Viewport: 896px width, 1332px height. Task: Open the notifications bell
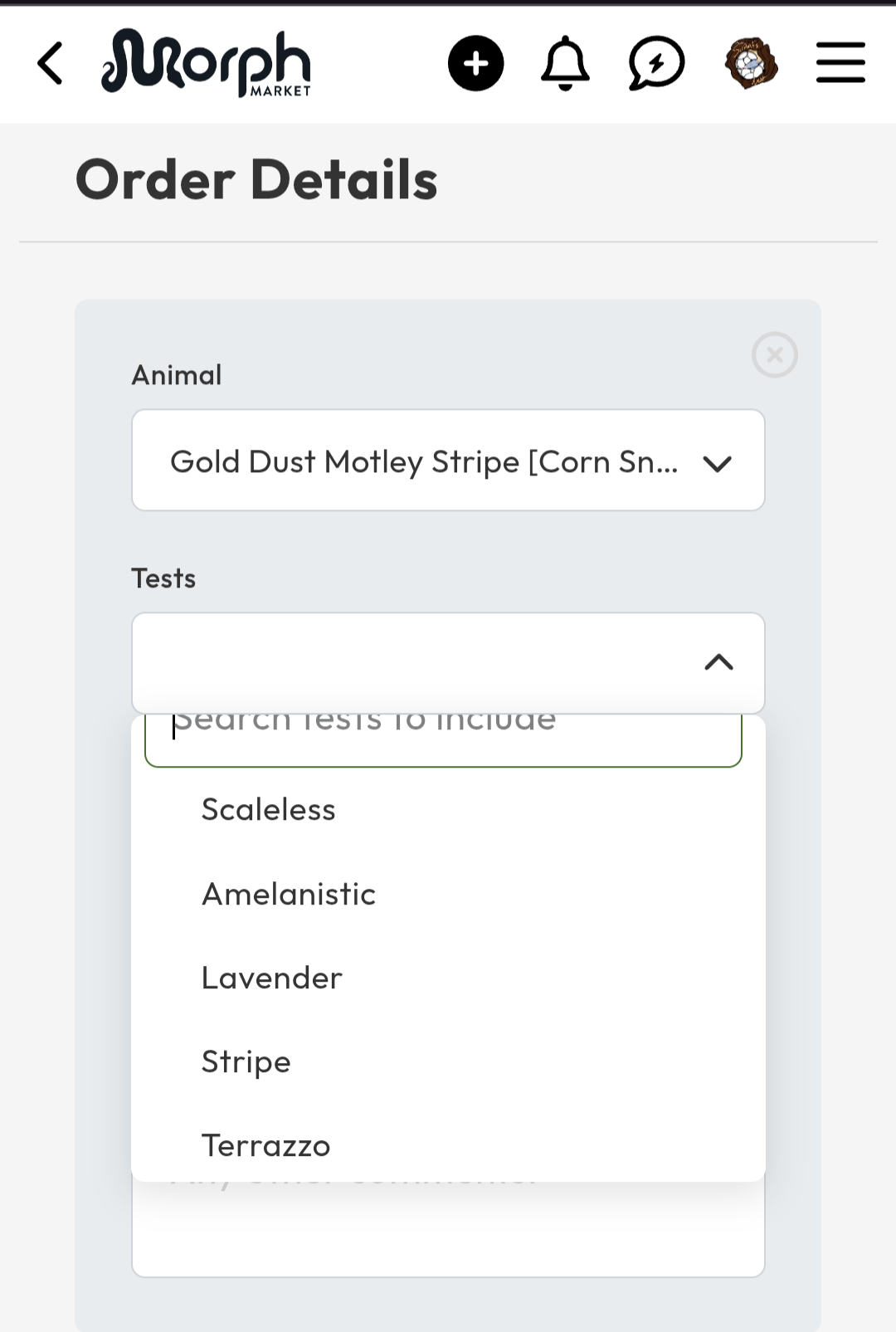[x=565, y=63]
